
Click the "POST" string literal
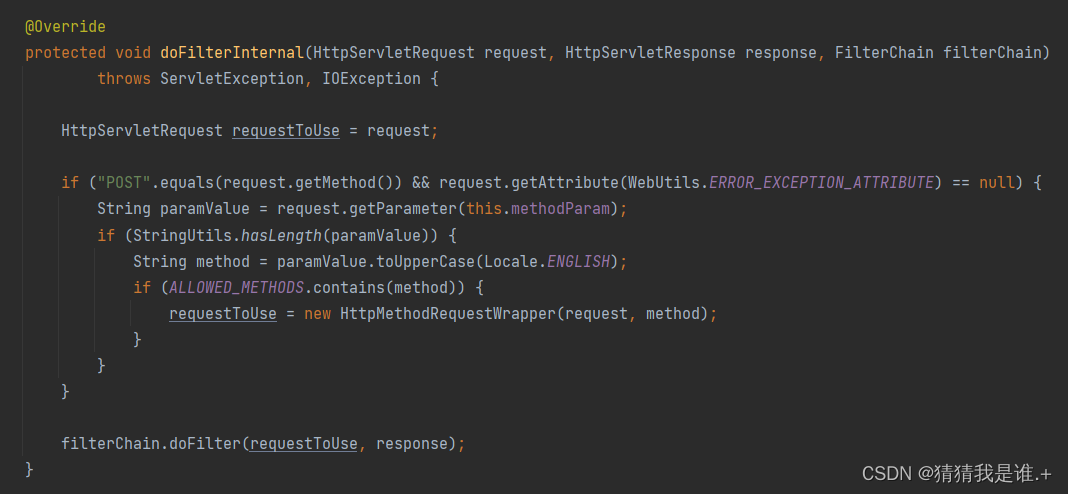click(x=115, y=182)
